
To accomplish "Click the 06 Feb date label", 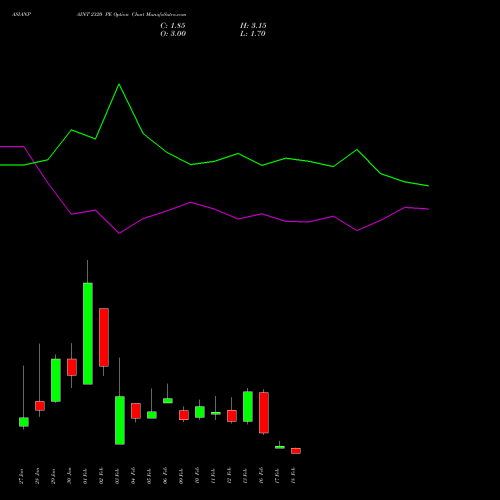I will tap(166, 476).
